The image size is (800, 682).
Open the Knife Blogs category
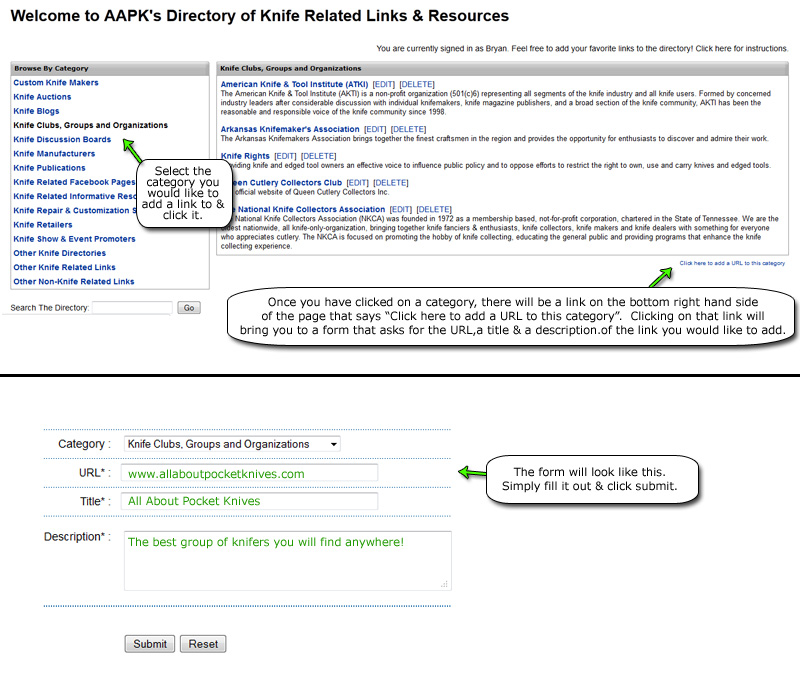[36, 111]
